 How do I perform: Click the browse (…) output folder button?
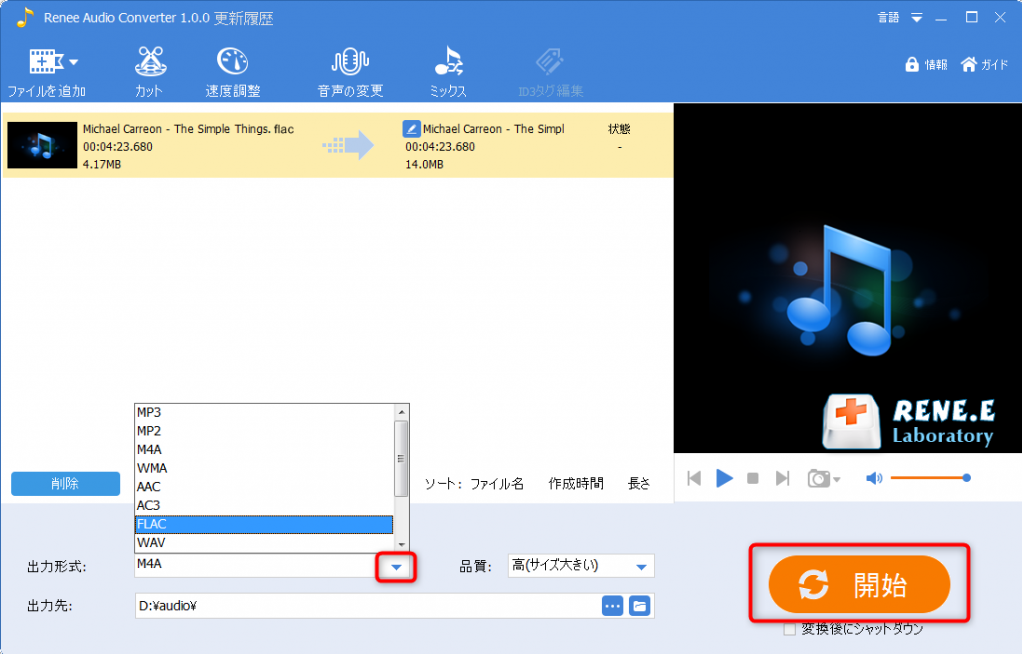tap(613, 606)
